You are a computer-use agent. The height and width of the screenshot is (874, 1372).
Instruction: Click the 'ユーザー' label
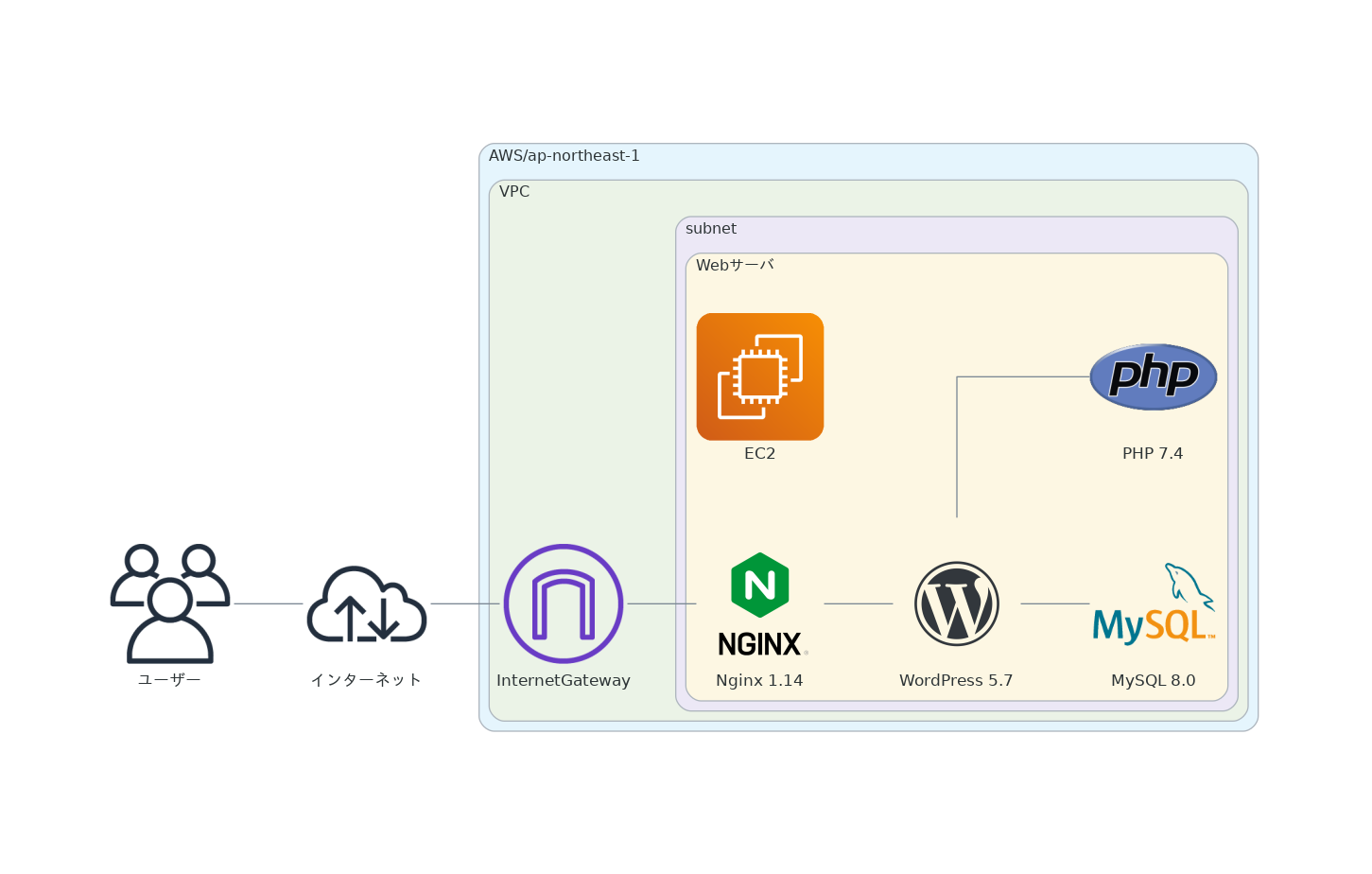170,680
